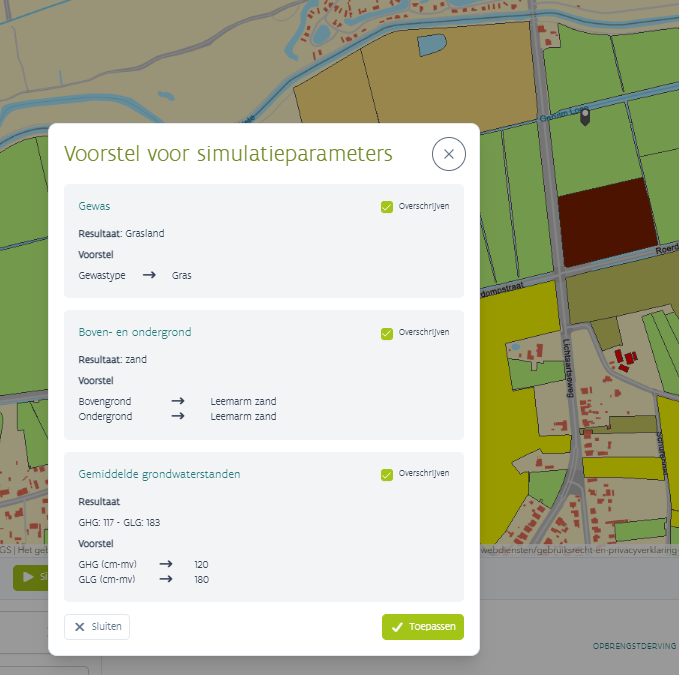Click the proposed GHG value 120
Screen dimensions: 679x675
tap(201, 565)
